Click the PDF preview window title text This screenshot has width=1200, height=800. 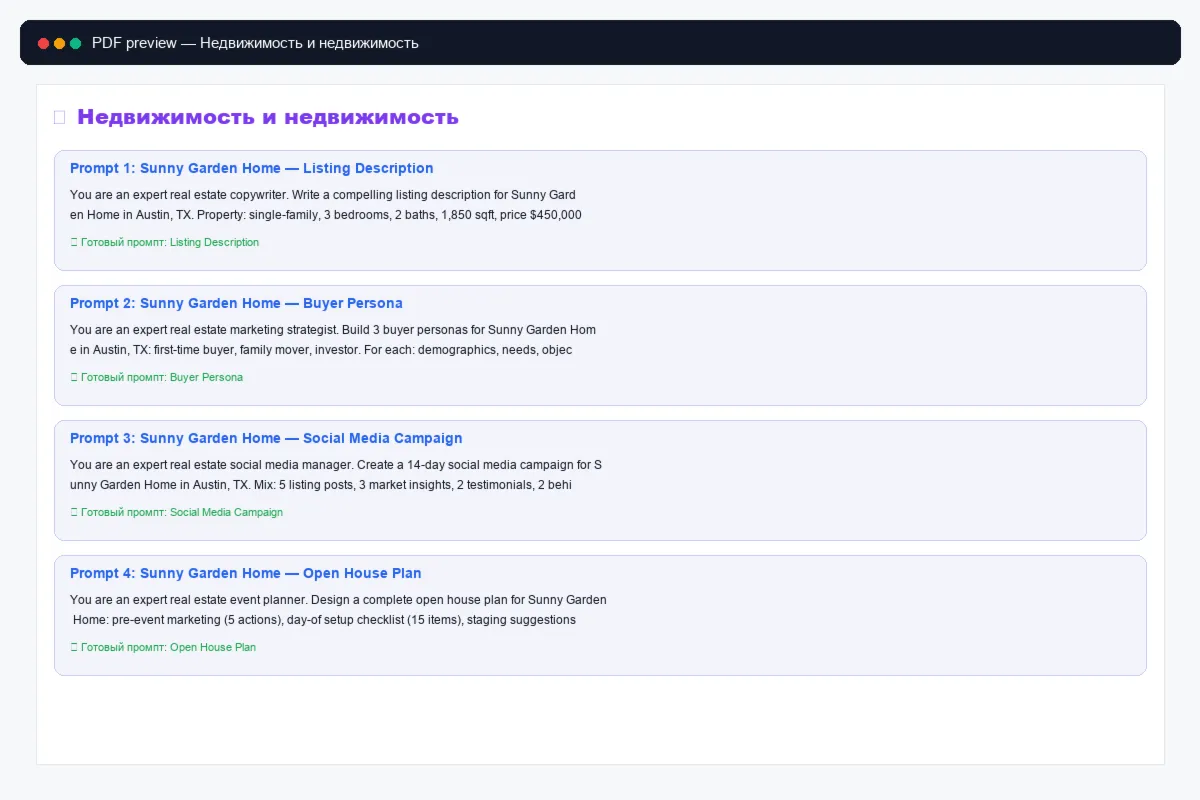tap(255, 43)
